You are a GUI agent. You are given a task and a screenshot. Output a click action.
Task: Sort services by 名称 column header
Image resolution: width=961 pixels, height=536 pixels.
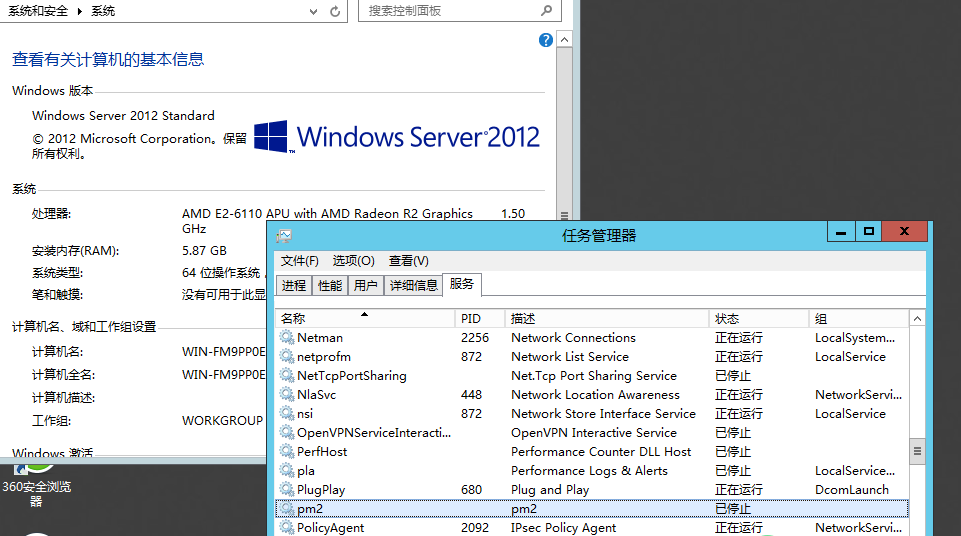[365, 319]
